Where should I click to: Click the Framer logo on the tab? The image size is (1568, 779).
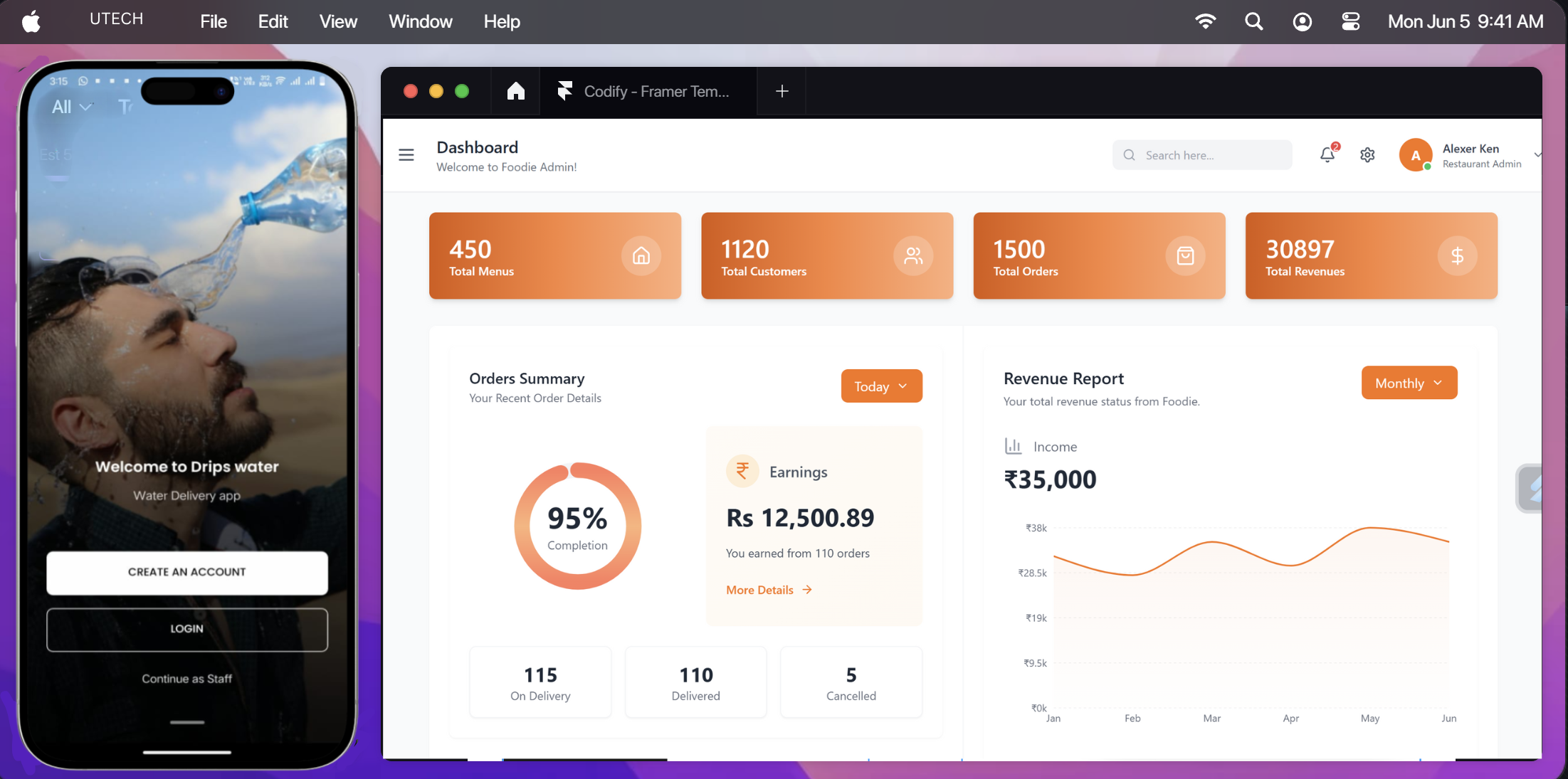[x=565, y=91]
